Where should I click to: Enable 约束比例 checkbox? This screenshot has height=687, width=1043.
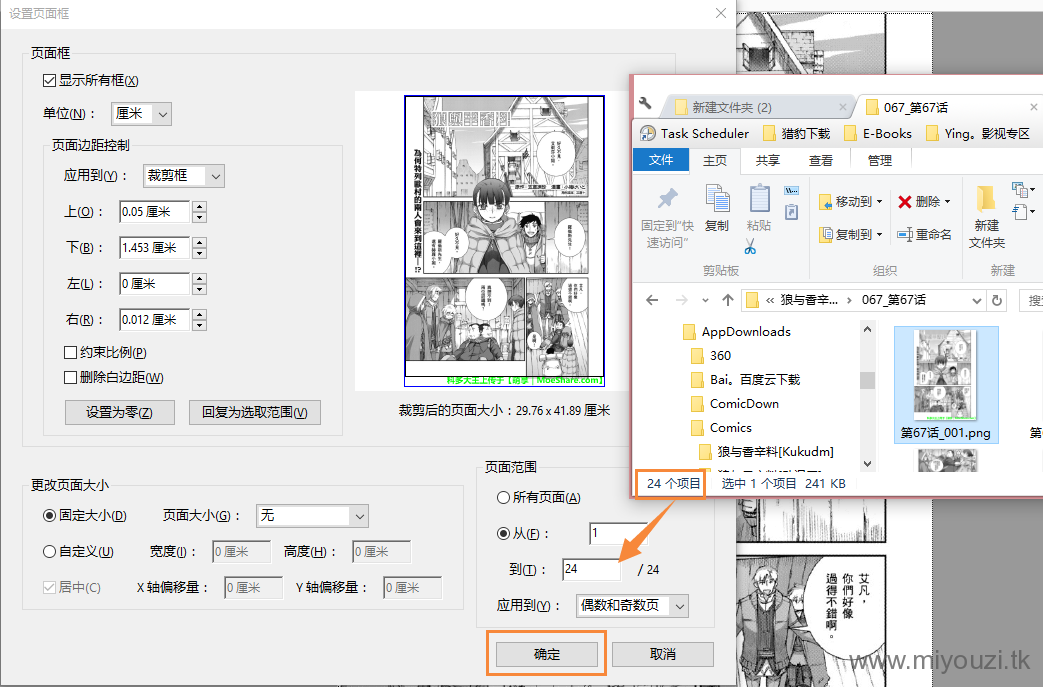pos(70,352)
